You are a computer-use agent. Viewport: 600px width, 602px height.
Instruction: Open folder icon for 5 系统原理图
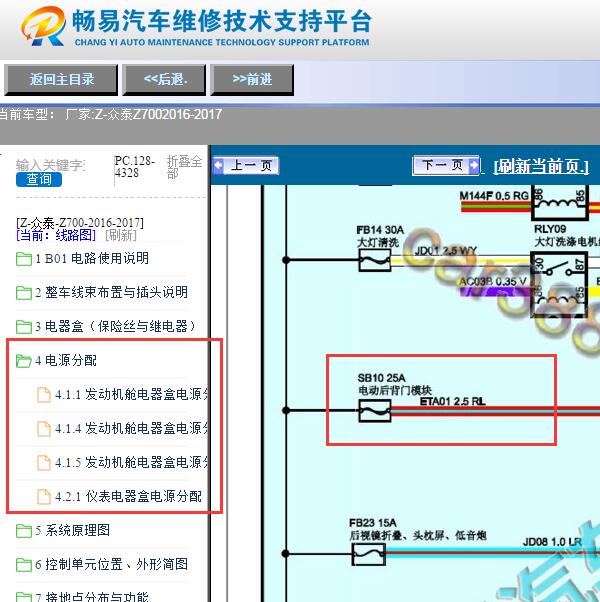click(24, 531)
